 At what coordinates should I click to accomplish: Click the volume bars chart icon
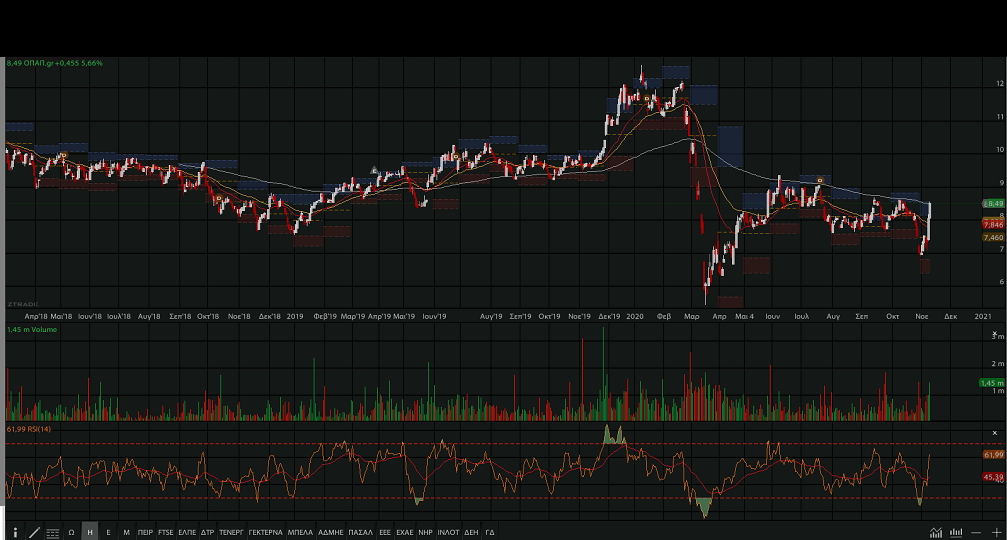click(956, 532)
